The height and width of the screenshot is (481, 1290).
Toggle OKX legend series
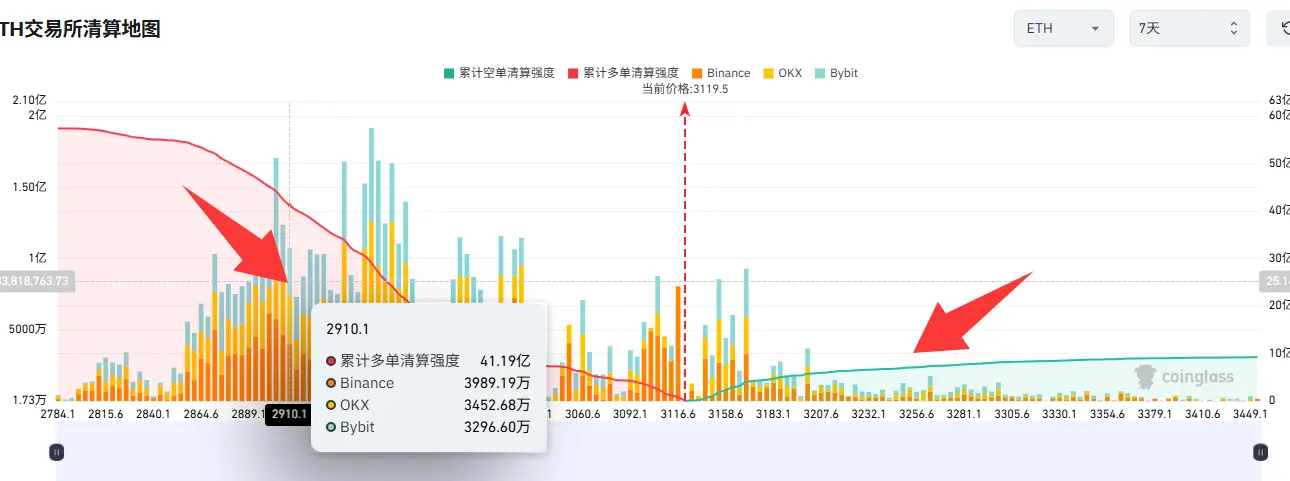click(x=782, y=73)
